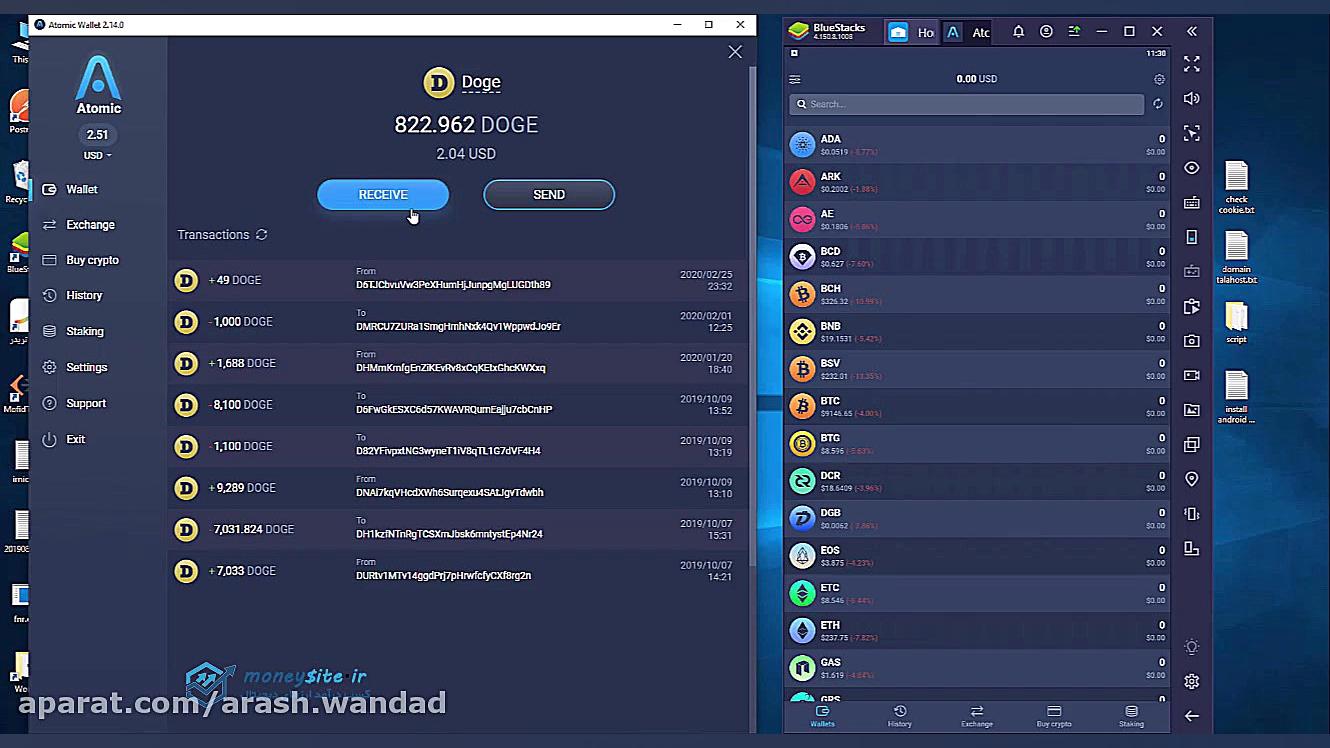Open AE coin in BlueStacks list
1330x748 pixels.
pyautogui.click(x=977, y=219)
